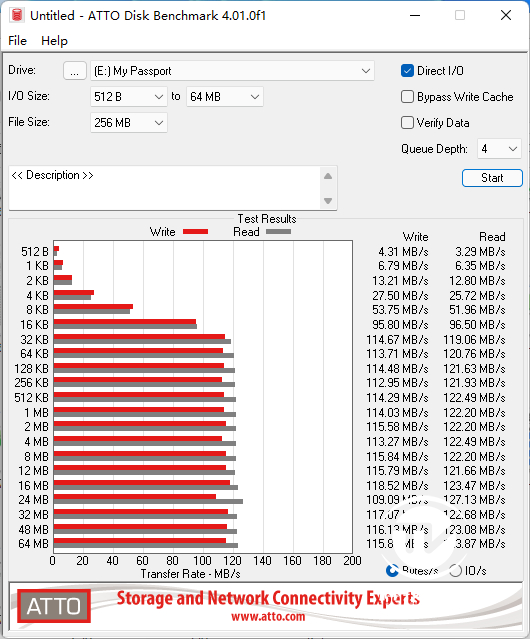Click the 16 KB chart row label
The image size is (530, 639).
[34, 325]
